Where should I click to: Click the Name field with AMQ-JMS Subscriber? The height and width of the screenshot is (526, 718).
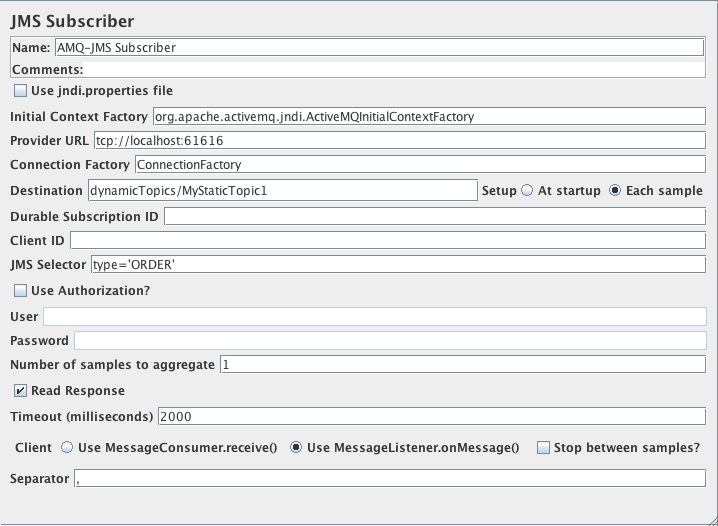(x=379, y=47)
